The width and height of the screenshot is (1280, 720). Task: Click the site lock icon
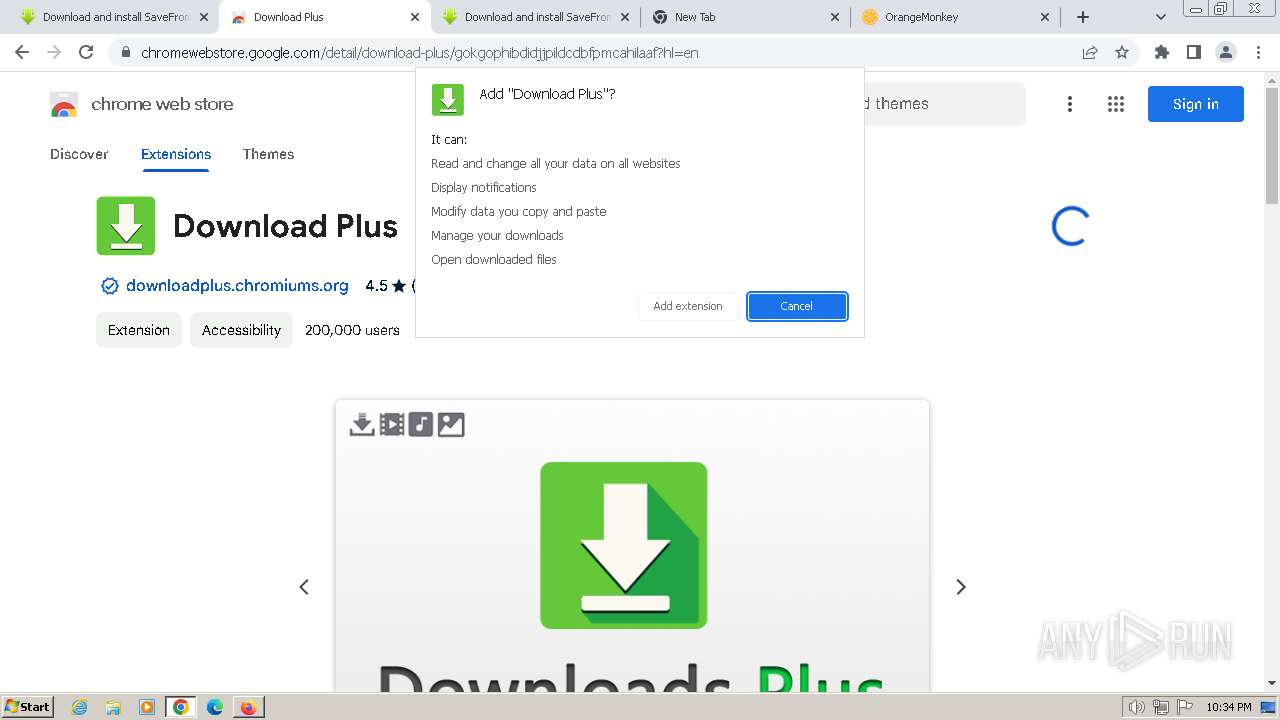[125, 52]
